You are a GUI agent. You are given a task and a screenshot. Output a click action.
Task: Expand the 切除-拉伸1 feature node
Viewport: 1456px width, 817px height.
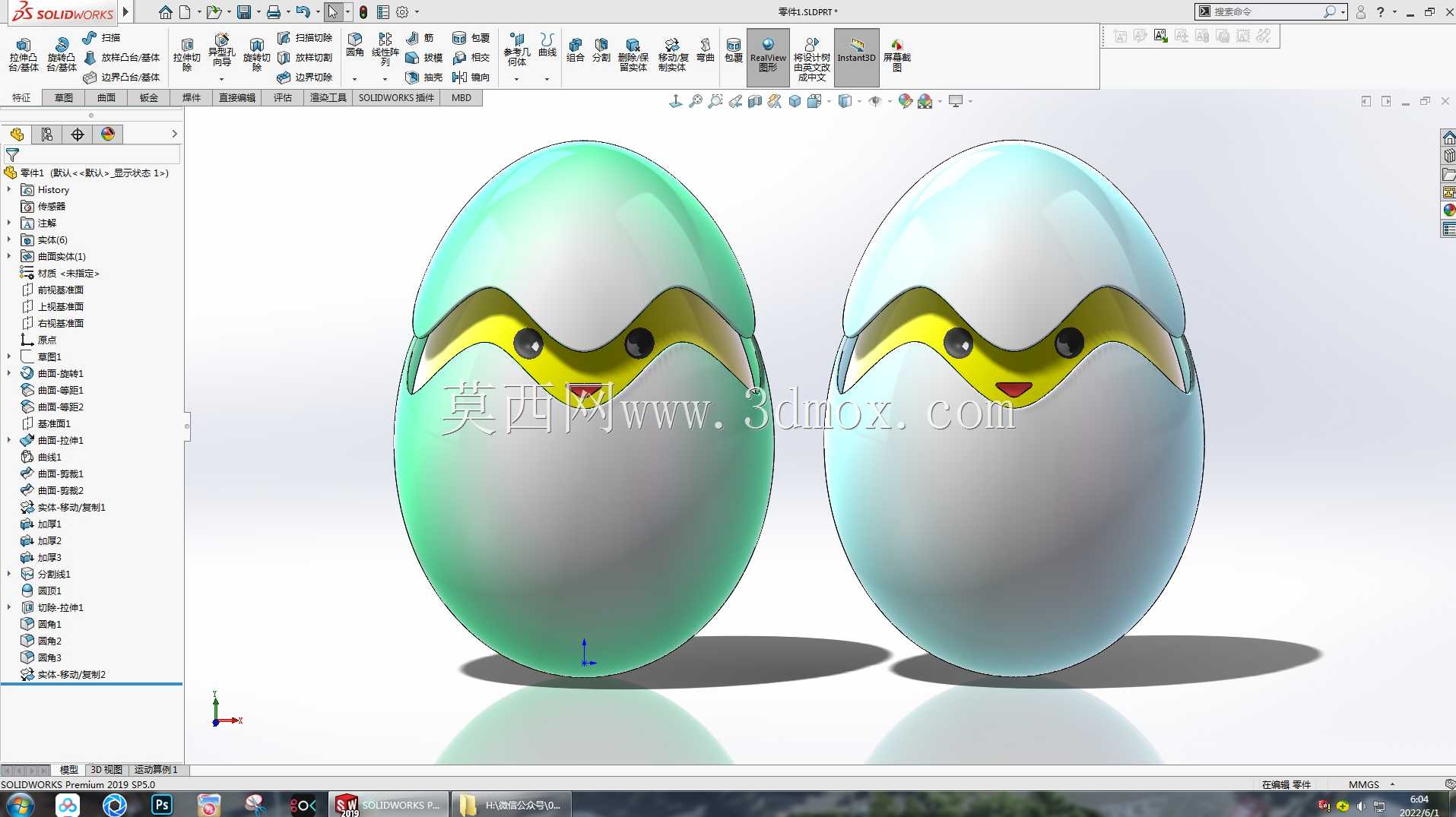click(x=9, y=607)
